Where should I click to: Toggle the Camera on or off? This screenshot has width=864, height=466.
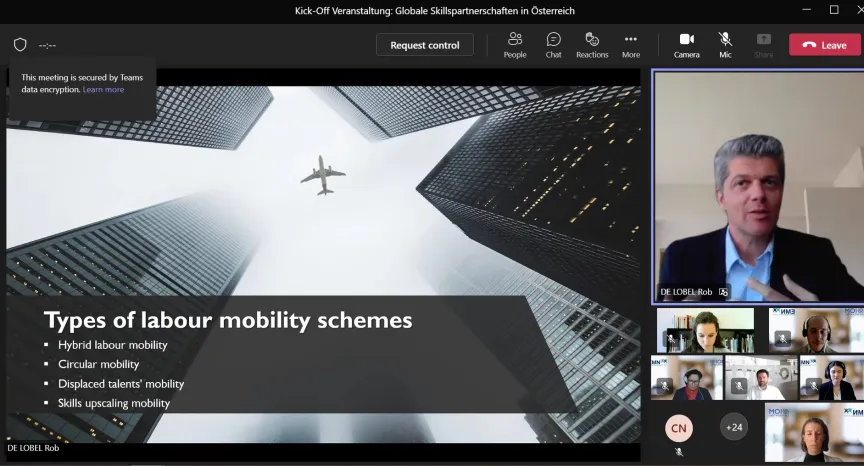(x=686, y=44)
